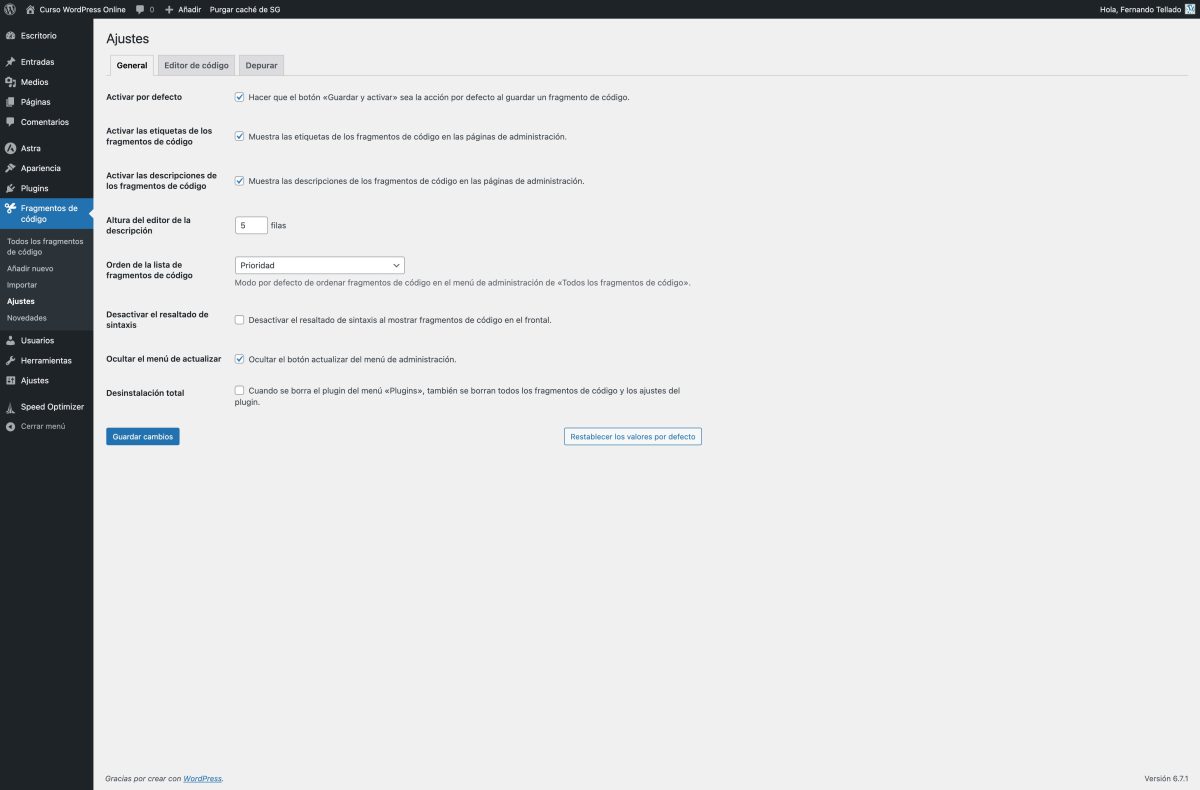
Task: Open the Orden de la lista dropdown
Action: coord(319,264)
